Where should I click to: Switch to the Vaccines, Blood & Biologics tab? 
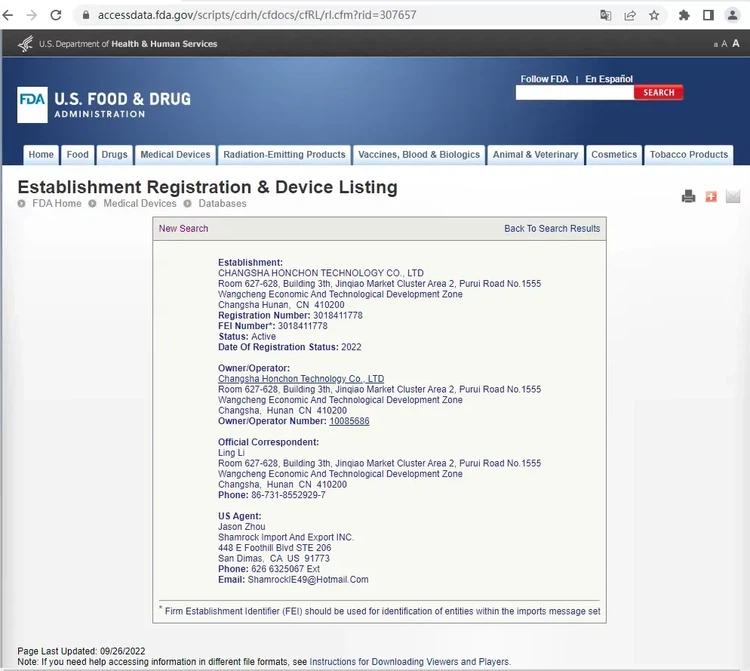tap(418, 155)
